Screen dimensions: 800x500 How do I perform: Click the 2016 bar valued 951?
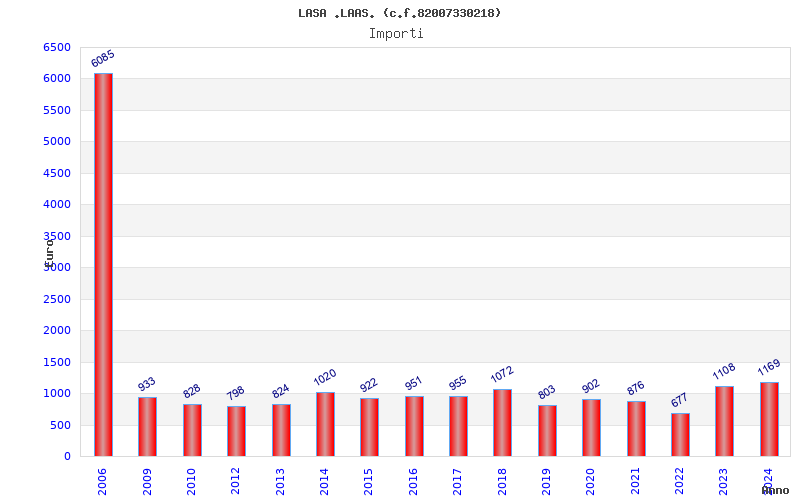(414, 426)
